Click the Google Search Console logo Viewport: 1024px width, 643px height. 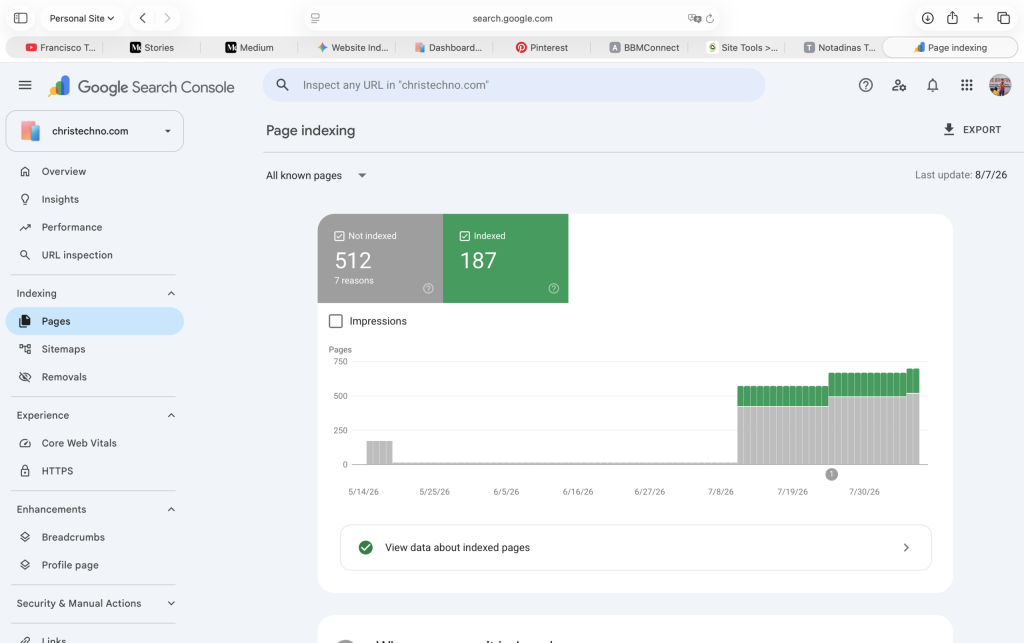click(141, 87)
